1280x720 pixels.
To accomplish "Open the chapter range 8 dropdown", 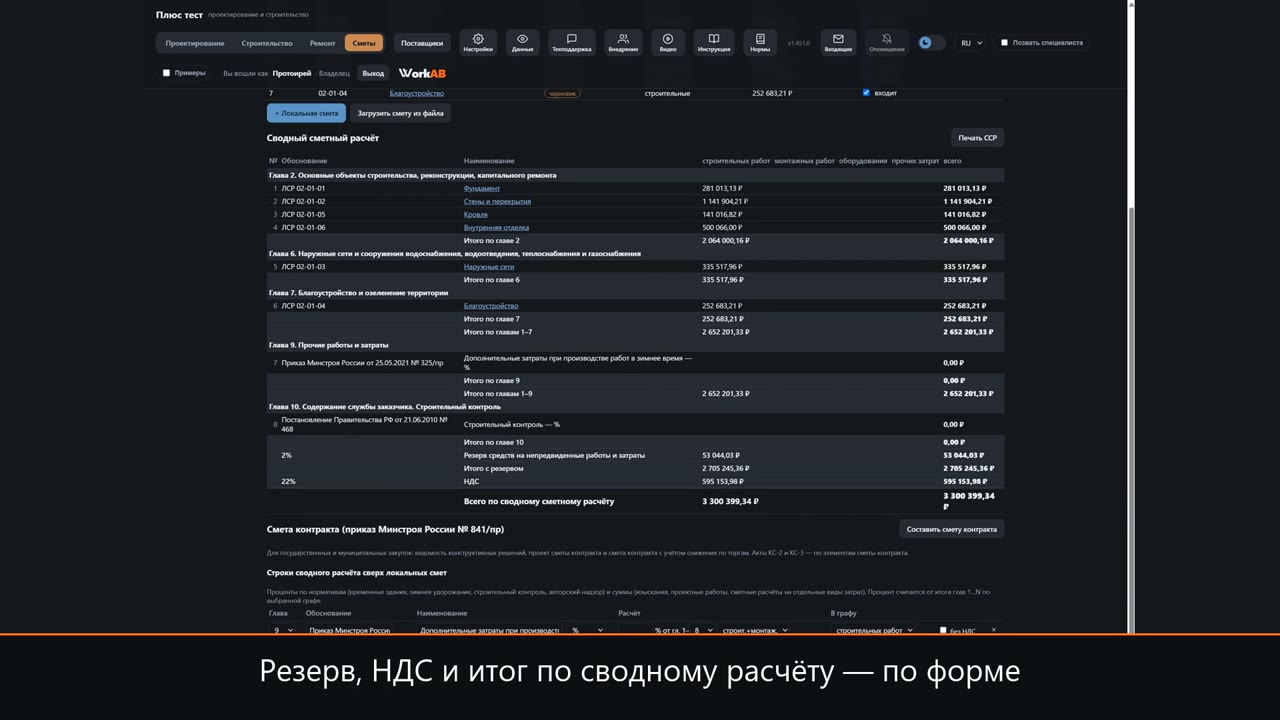I will click(x=703, y=630).
